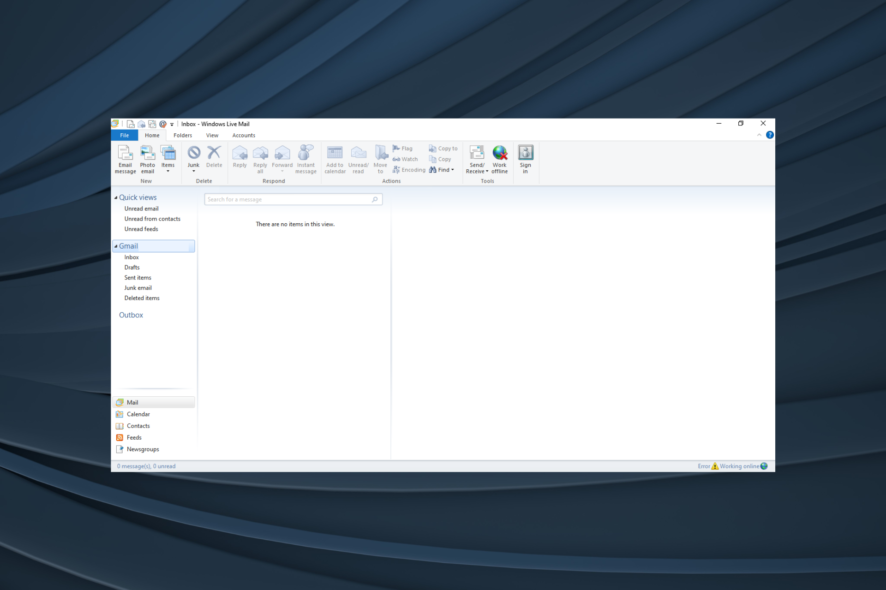This screenshot has height=590, width=886.
Task: Forward the message
Action: click(x=282, y=158)
